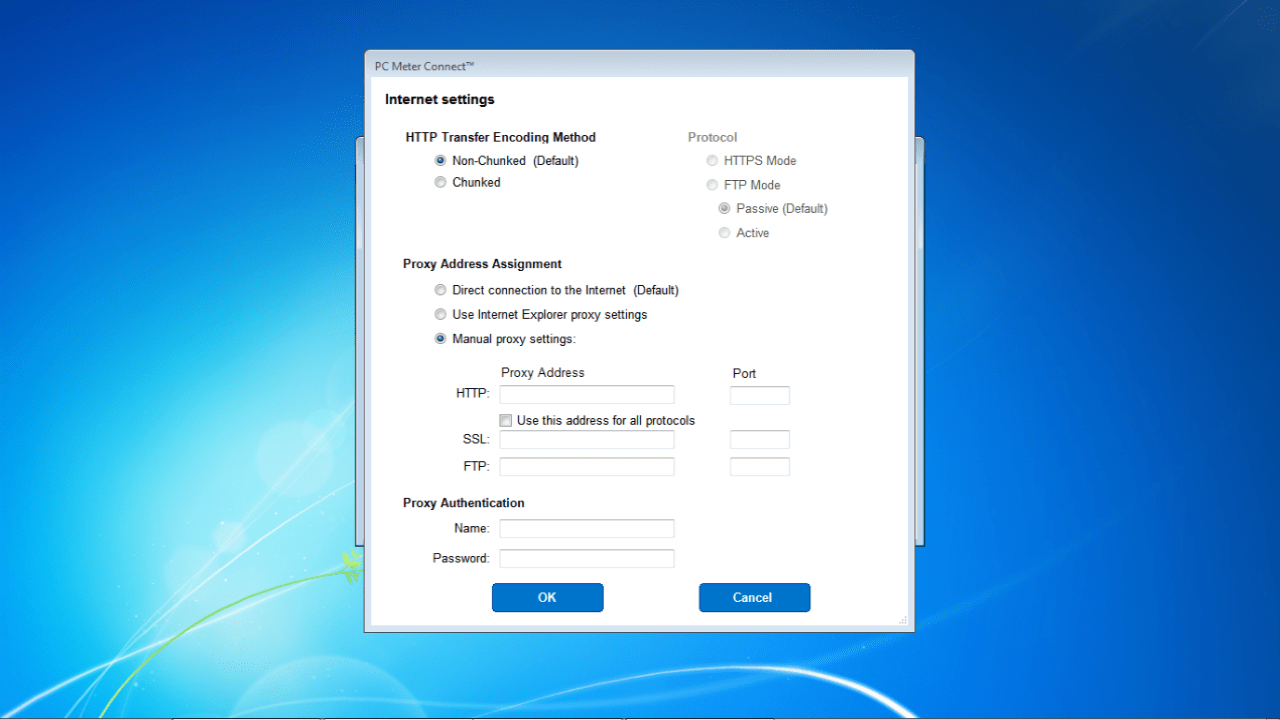The height and width of the screenshot is (720, 1280).
Task: Click the Proxy Authentication heading
Action: (464, 503)
